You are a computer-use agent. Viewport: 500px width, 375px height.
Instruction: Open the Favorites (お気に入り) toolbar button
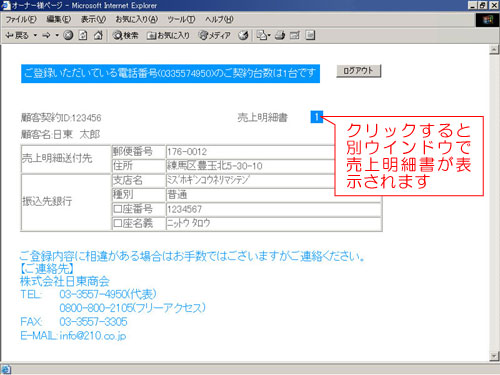tap(168, 35)
